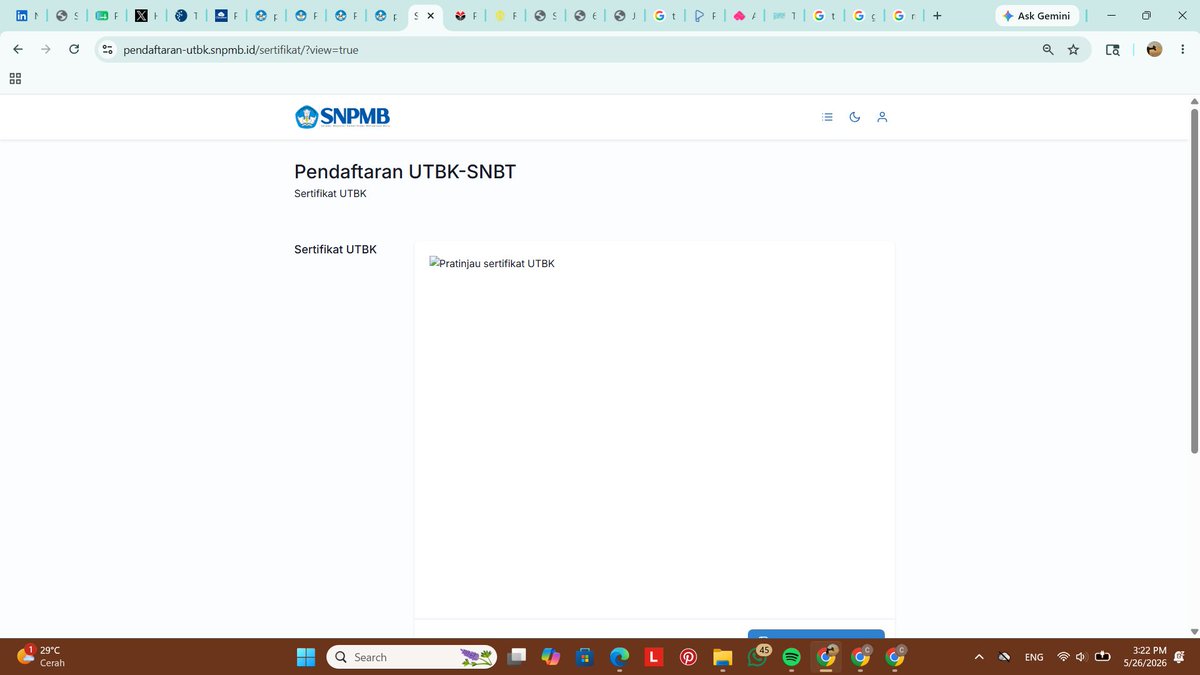Image resolution: width=1200 pixels, height=675 pixels.
Task: Open weather widget showing 29°C Cerah
Action: click(x=41, y=656)
